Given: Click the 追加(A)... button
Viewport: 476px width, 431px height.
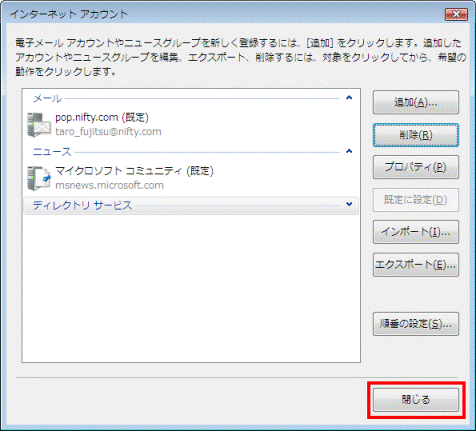Looking at the screenshot, I should tap(416, 103).
